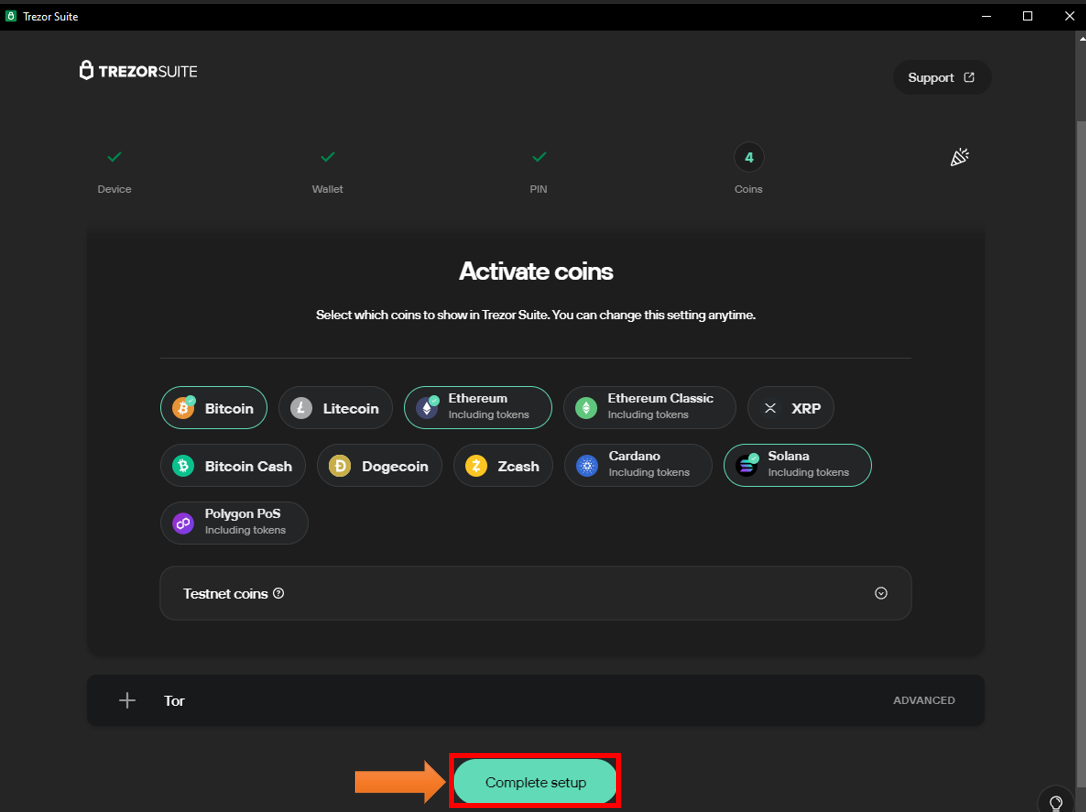Click the PIN step checkmark

pyautogui.click(x=539, y=157)
